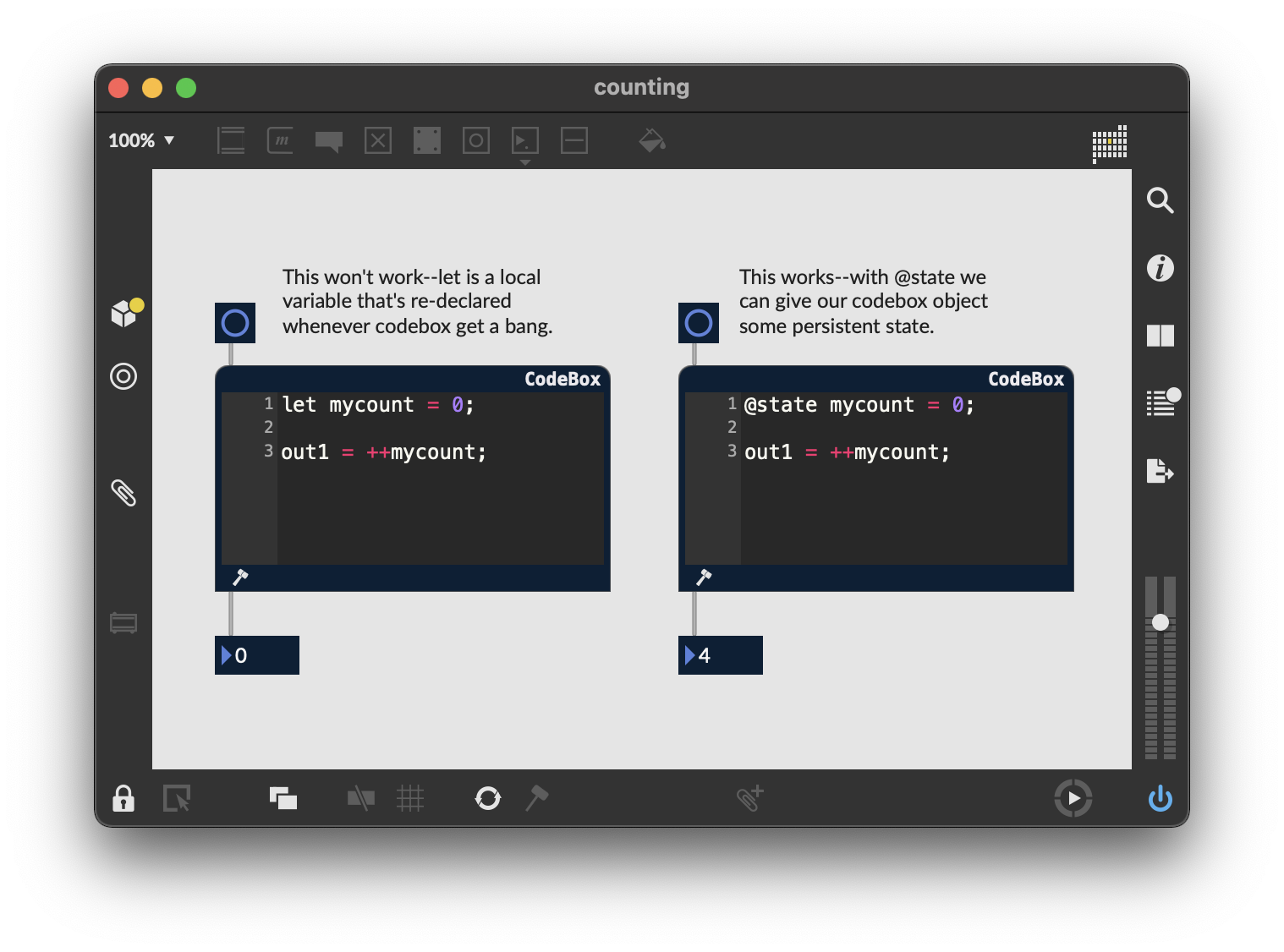Create a new message box object
Viewport: 1284px width, 952px height.
[280, 140]
